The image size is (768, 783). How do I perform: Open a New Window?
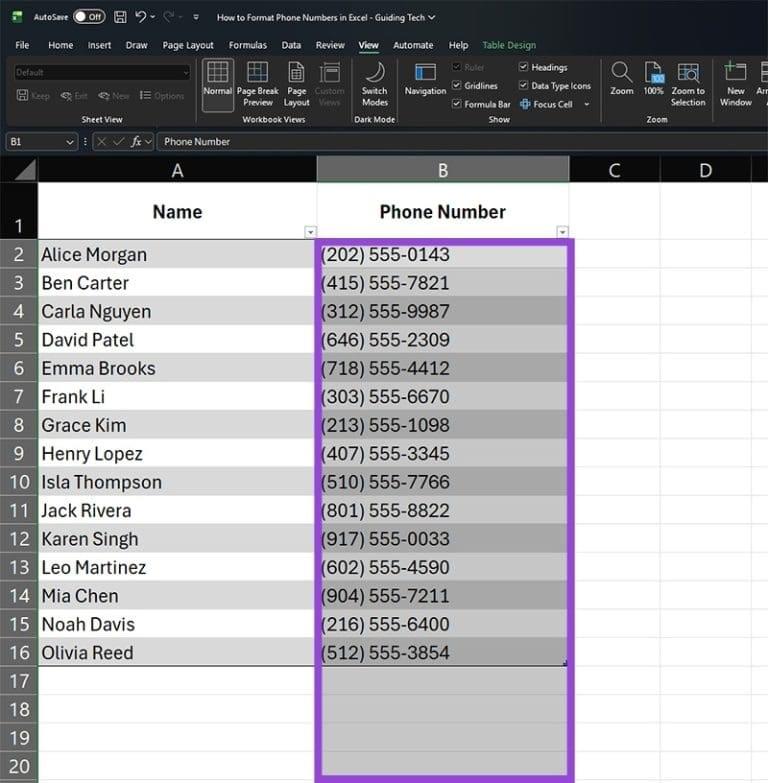click(x=735, y=82)
